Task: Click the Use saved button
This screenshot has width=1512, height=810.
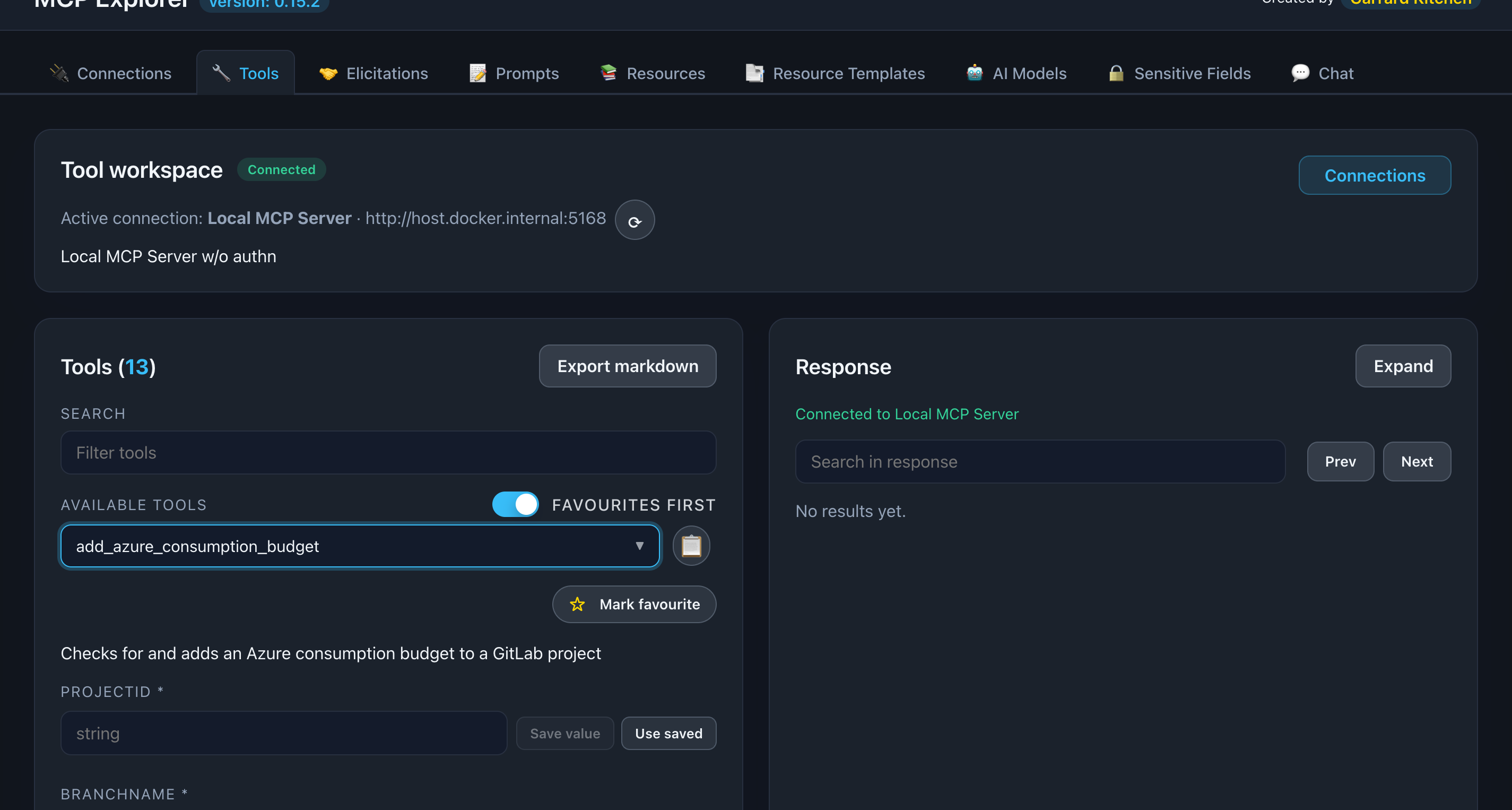Action: point(668,734)
